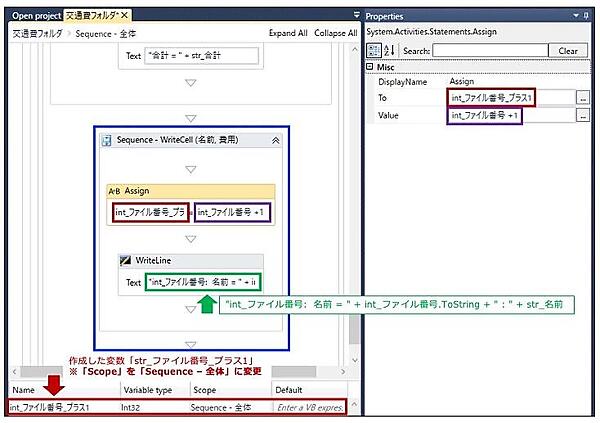Click the To property value field
The image size is (600, 423).
[511, 98]
